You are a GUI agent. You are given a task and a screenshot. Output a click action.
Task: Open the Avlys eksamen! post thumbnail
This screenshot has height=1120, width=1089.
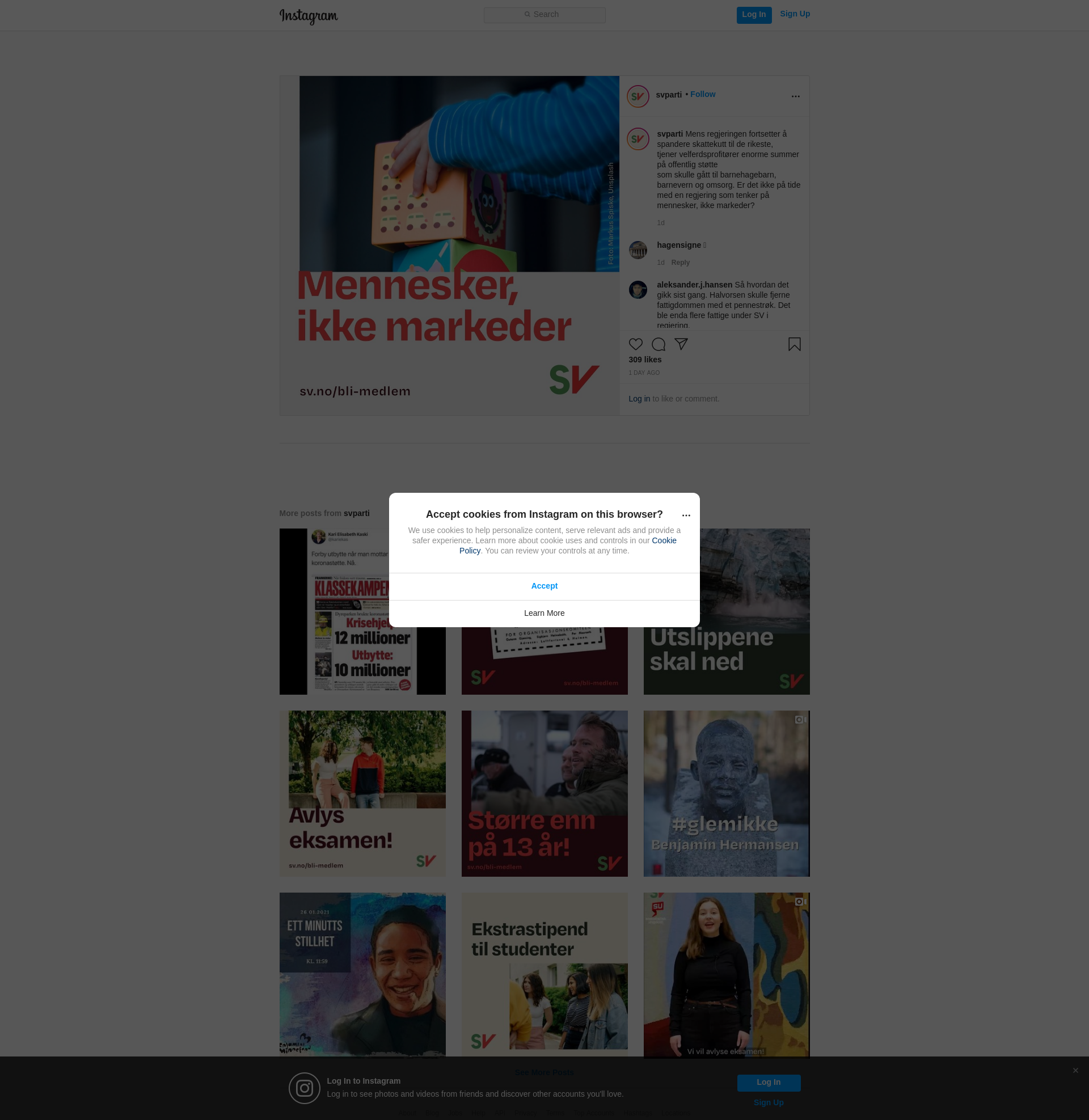pos(362,793)
